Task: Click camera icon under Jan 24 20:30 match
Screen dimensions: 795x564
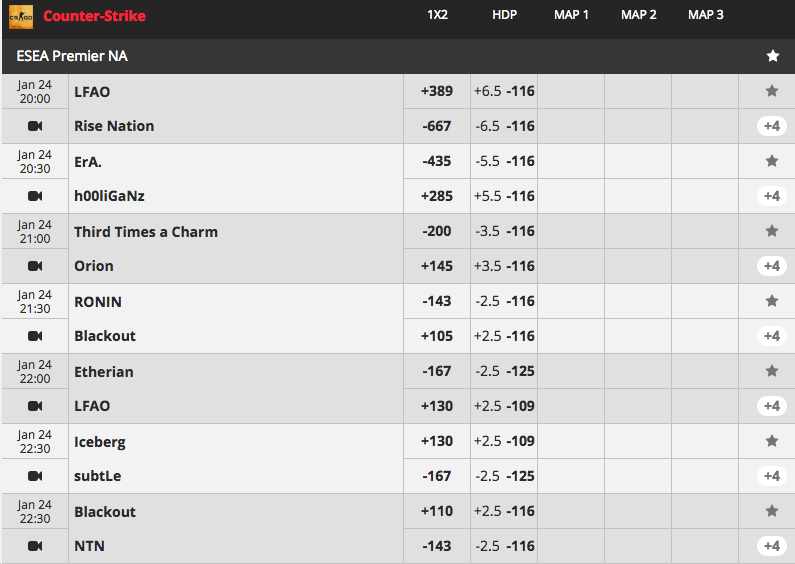Action: pyautogui.click(x=35, y=196)
